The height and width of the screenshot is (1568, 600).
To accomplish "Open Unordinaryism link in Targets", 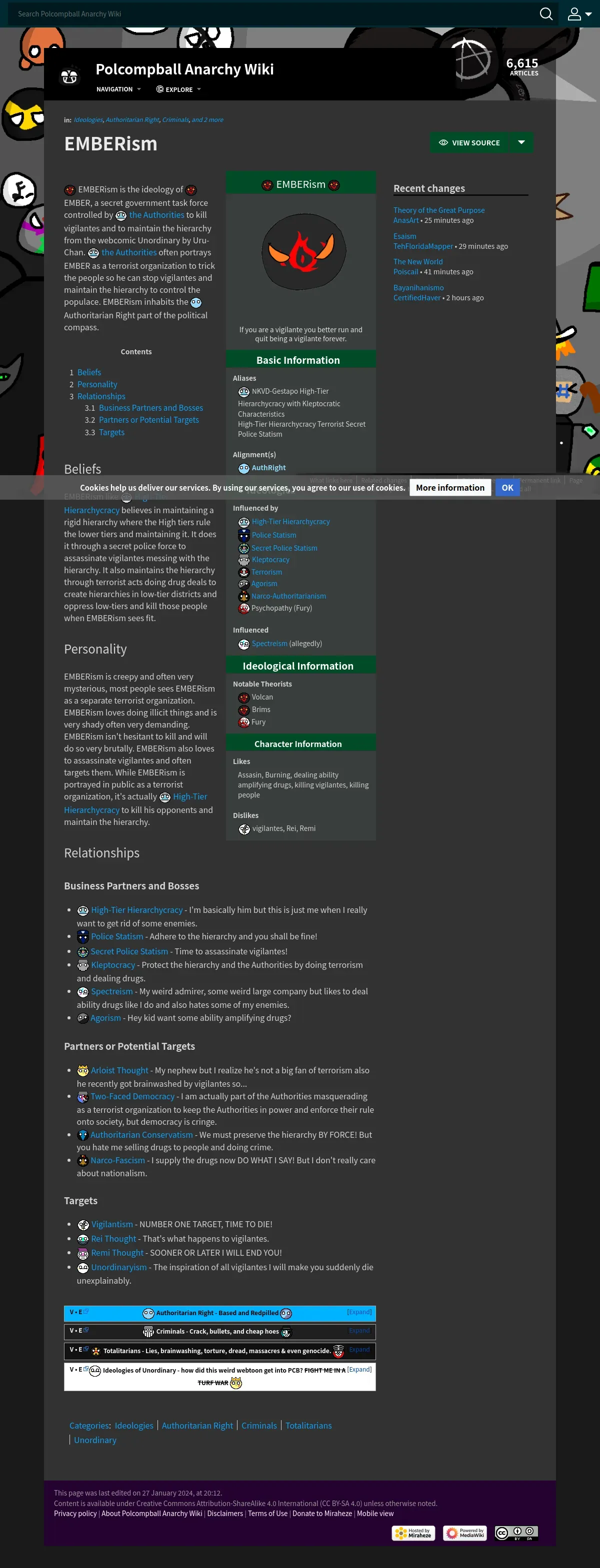I will [119, 1267].
